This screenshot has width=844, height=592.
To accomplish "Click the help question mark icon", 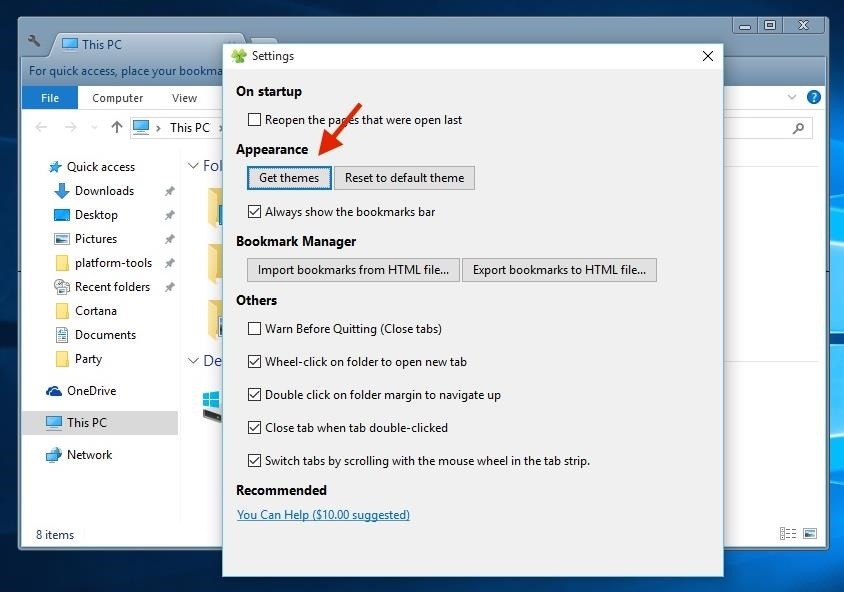I will (x=813, y=97).
